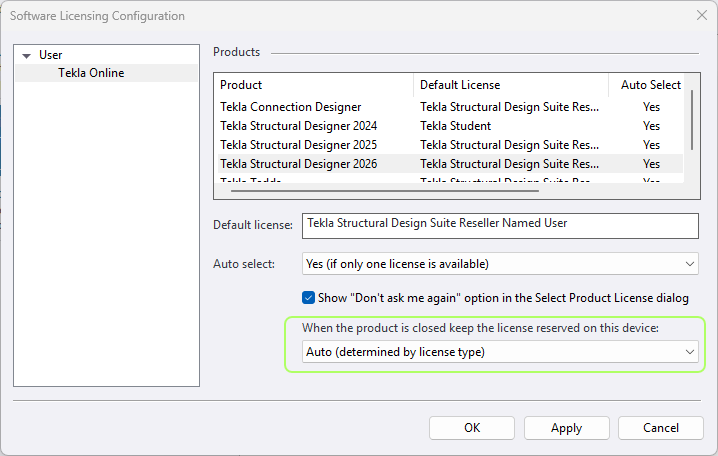Collapse the User tree node
Viewport: 718px width, 456px height.
coord(27,56)
